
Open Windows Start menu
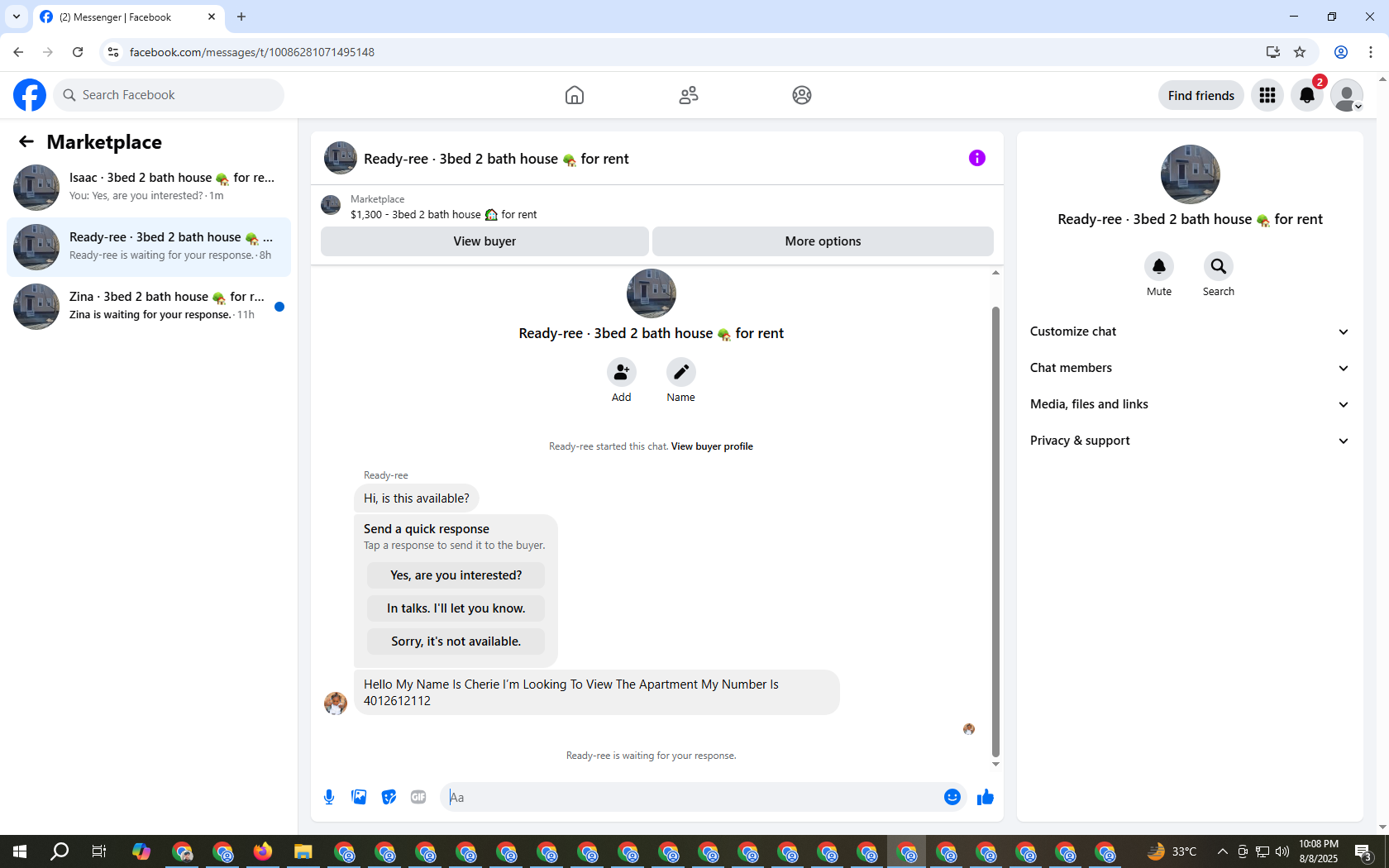coord(20,851)
